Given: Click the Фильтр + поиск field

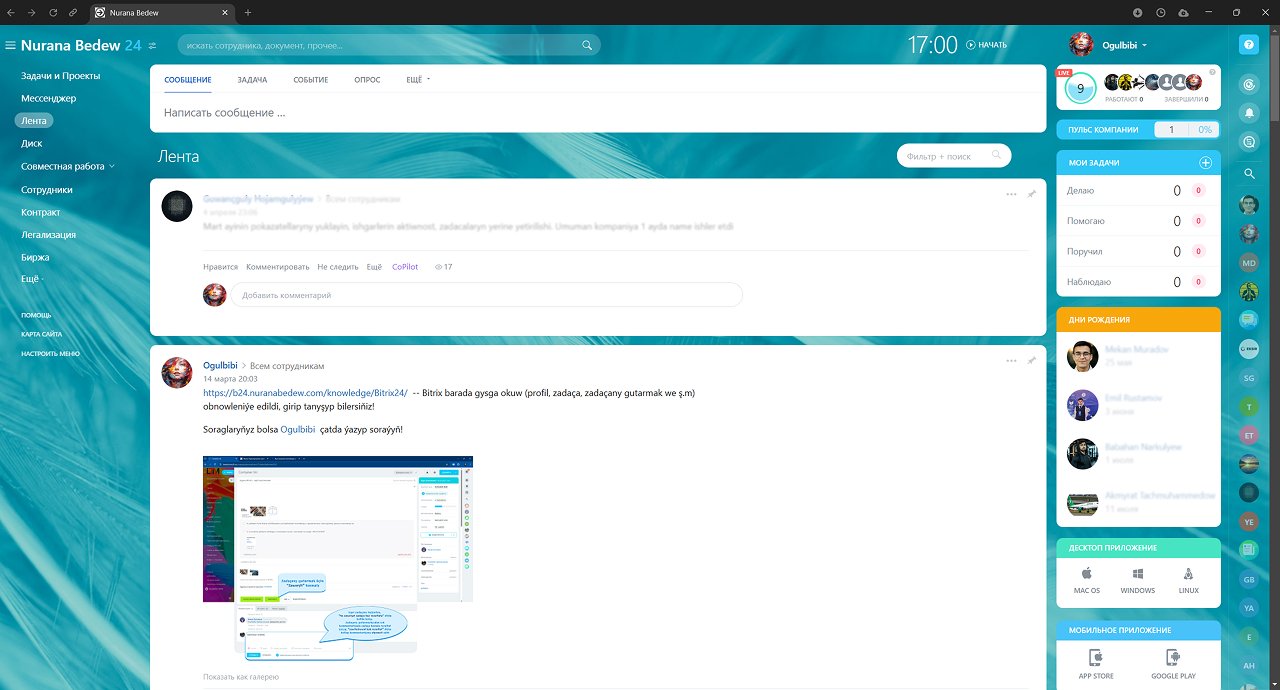Looking at the screenshot, I should click(x=954, y=155).
